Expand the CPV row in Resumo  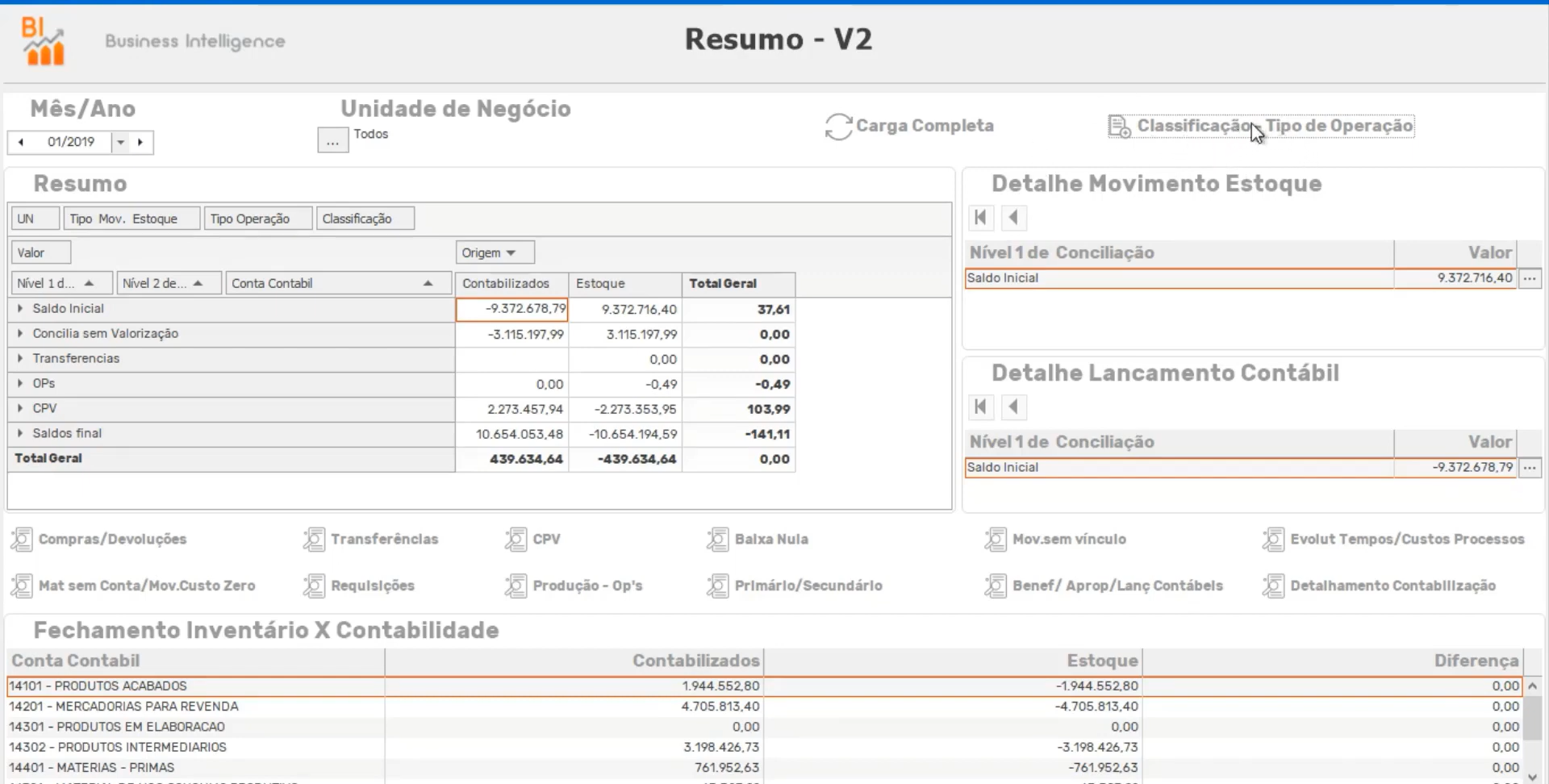coord(20,408)
